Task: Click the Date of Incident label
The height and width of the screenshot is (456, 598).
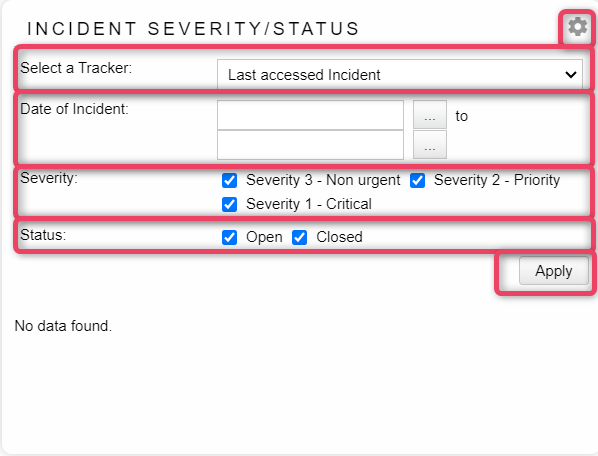Action: [x=74, y=109]
